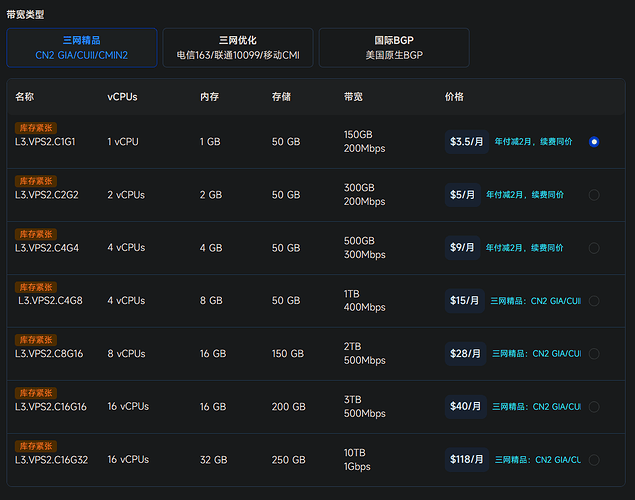Click the 8 GB memory cell
This screenshot has width=635, height=500.
tap(211, 301)
